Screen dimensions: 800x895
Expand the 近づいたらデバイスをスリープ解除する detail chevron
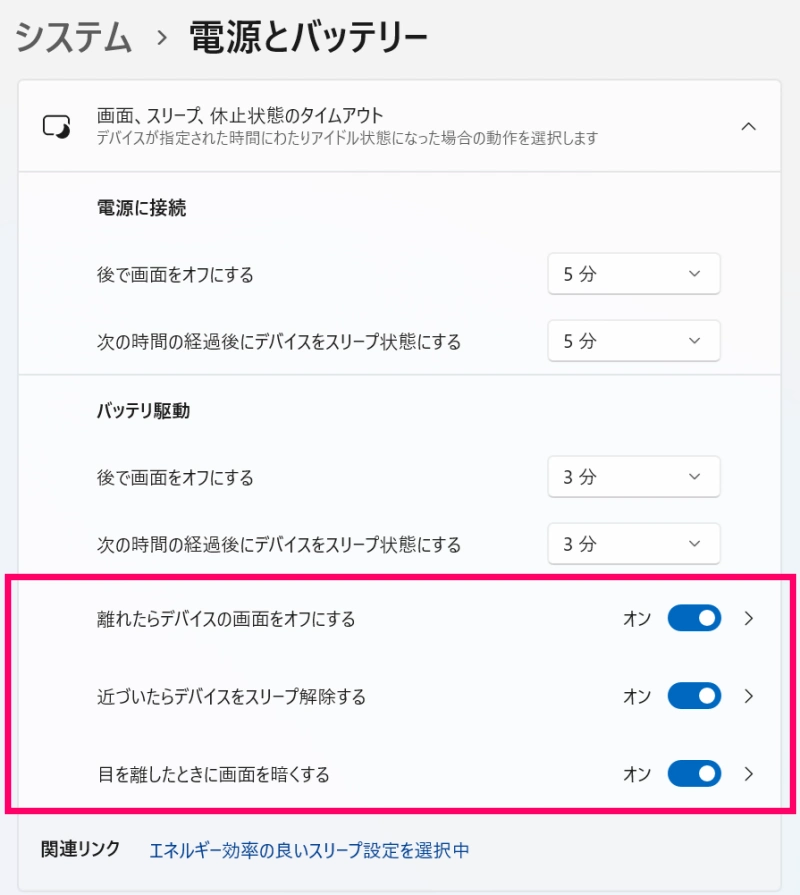pos(748,696)
